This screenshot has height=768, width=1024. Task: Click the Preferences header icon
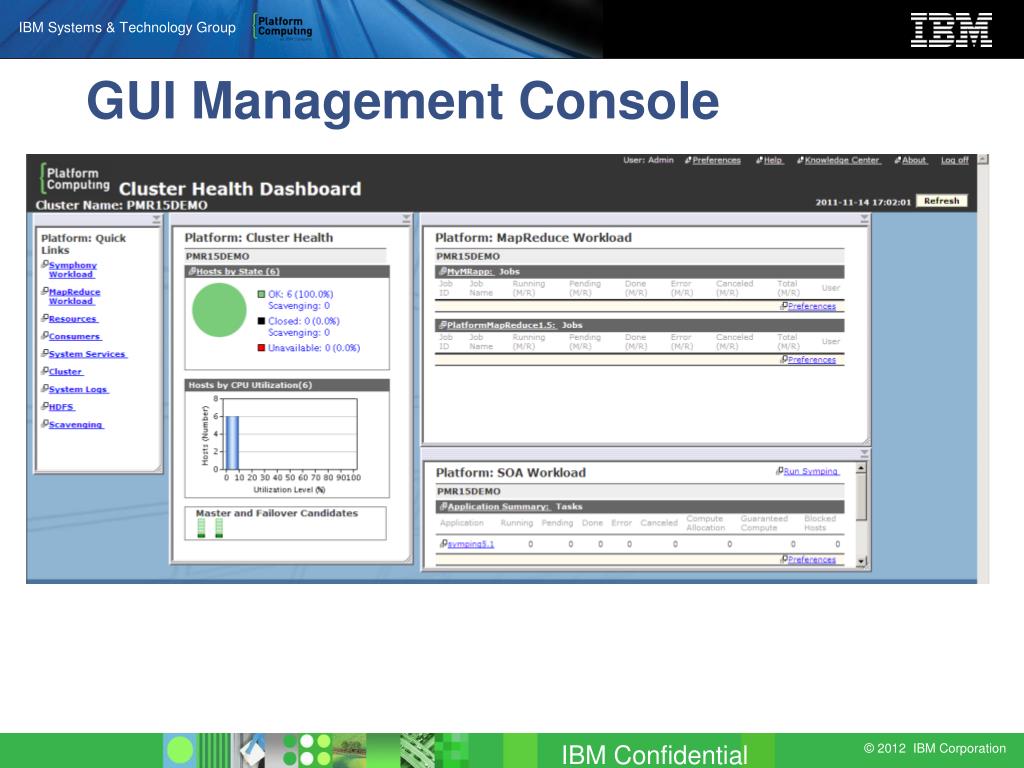pos(688,161)
